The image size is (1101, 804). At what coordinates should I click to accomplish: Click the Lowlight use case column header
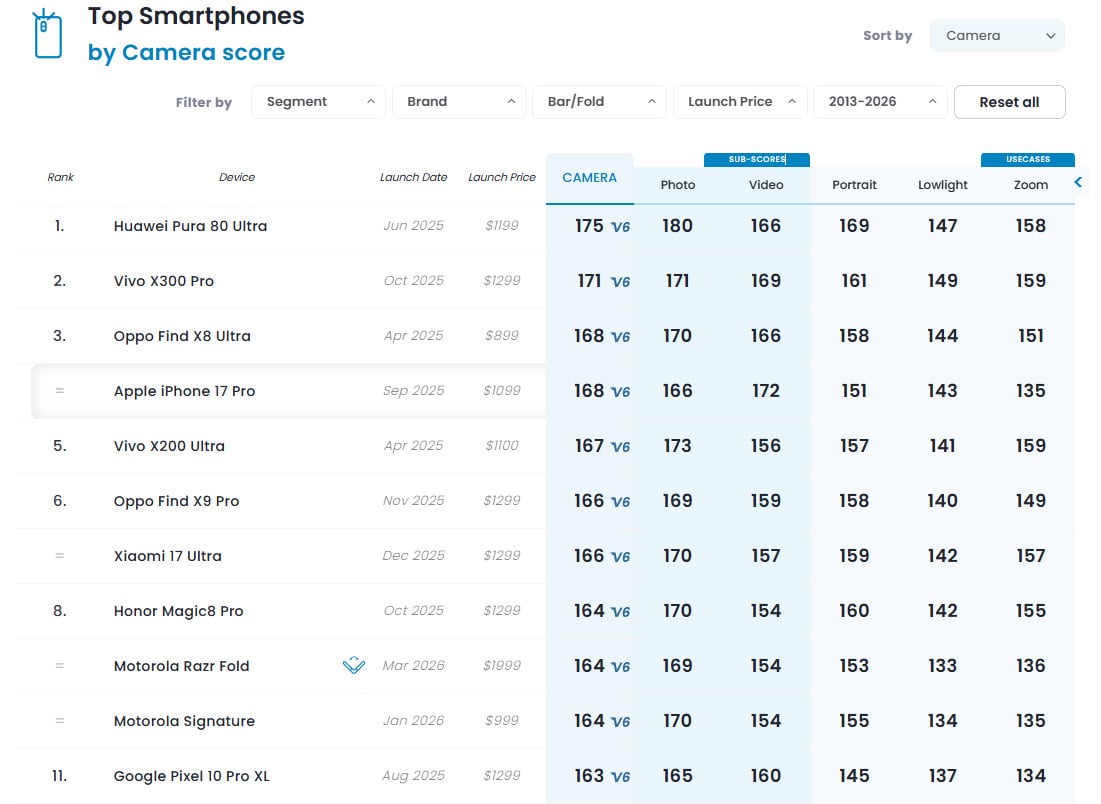pyautogui.click(x=942, y=185)
